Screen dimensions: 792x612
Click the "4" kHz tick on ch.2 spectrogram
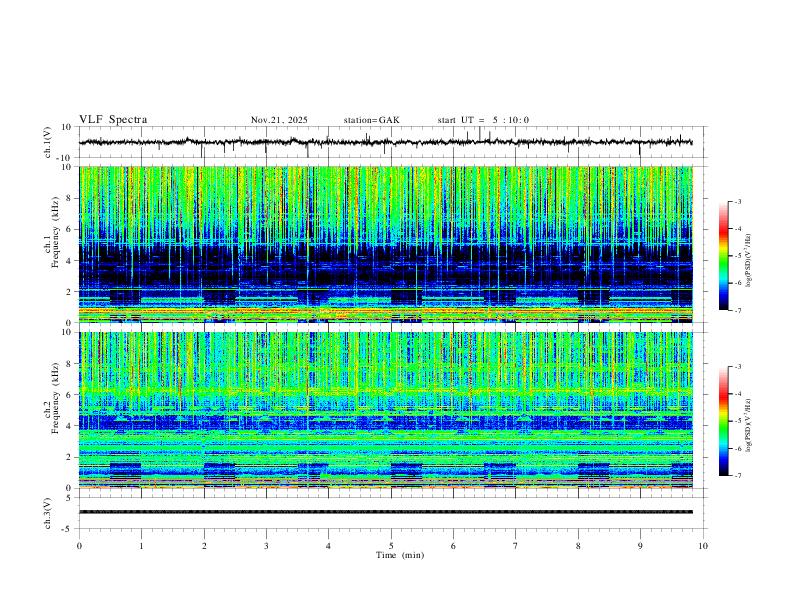coord(69,426)
